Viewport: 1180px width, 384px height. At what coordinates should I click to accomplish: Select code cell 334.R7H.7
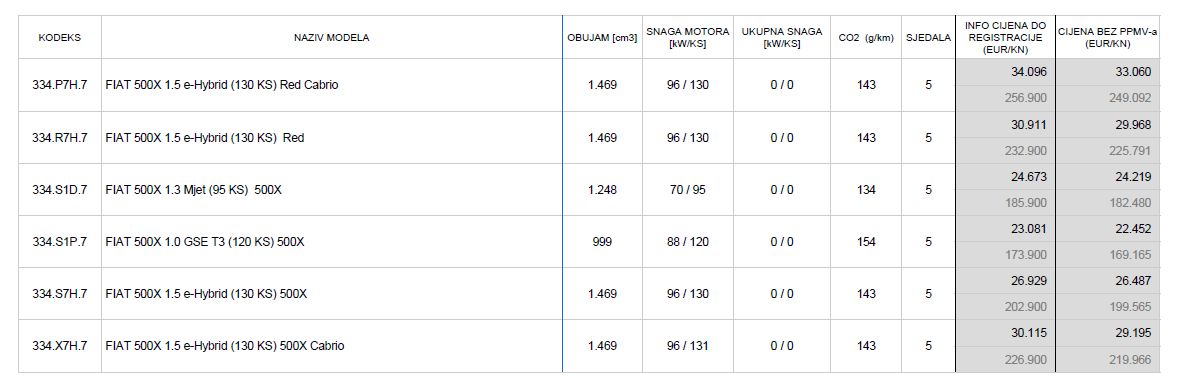[59, 138]
